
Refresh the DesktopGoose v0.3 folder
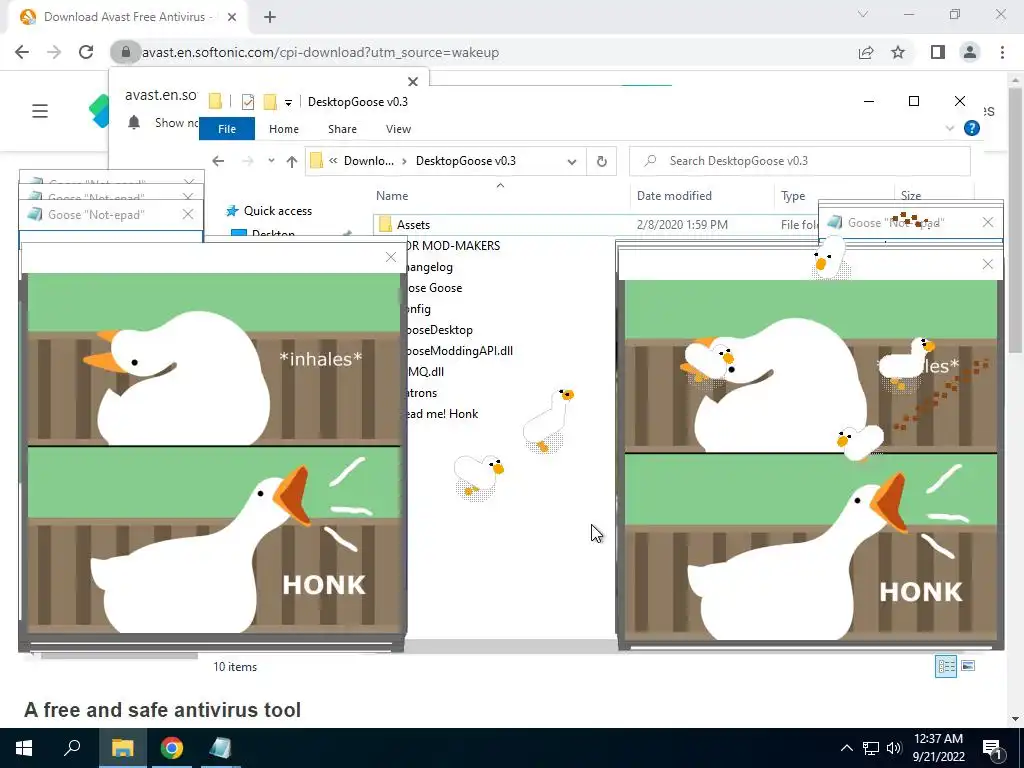601,161
